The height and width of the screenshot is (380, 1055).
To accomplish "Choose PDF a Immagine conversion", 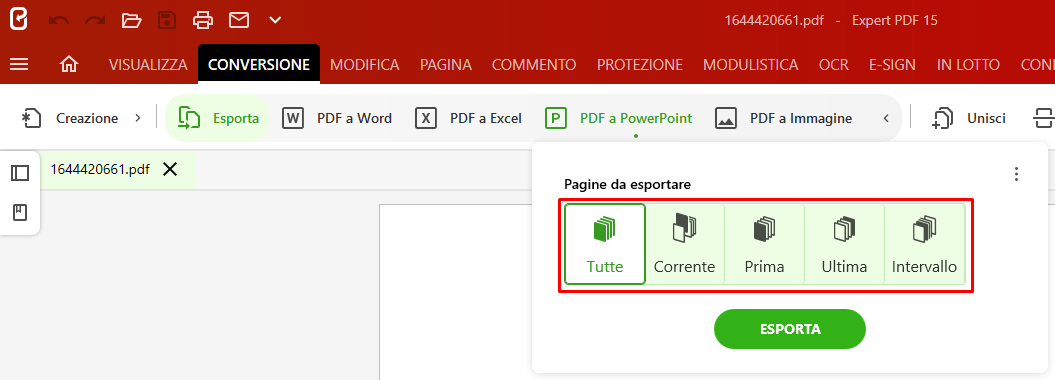I will coord(783,118).
